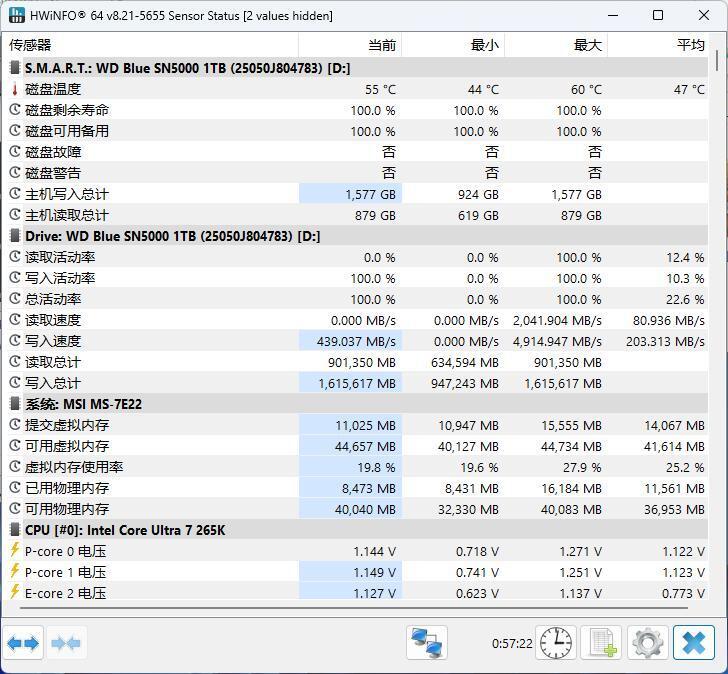The image size is (728, 674).
Task: Click clock icon beside 主机读取总计
Action: [15, 215]
